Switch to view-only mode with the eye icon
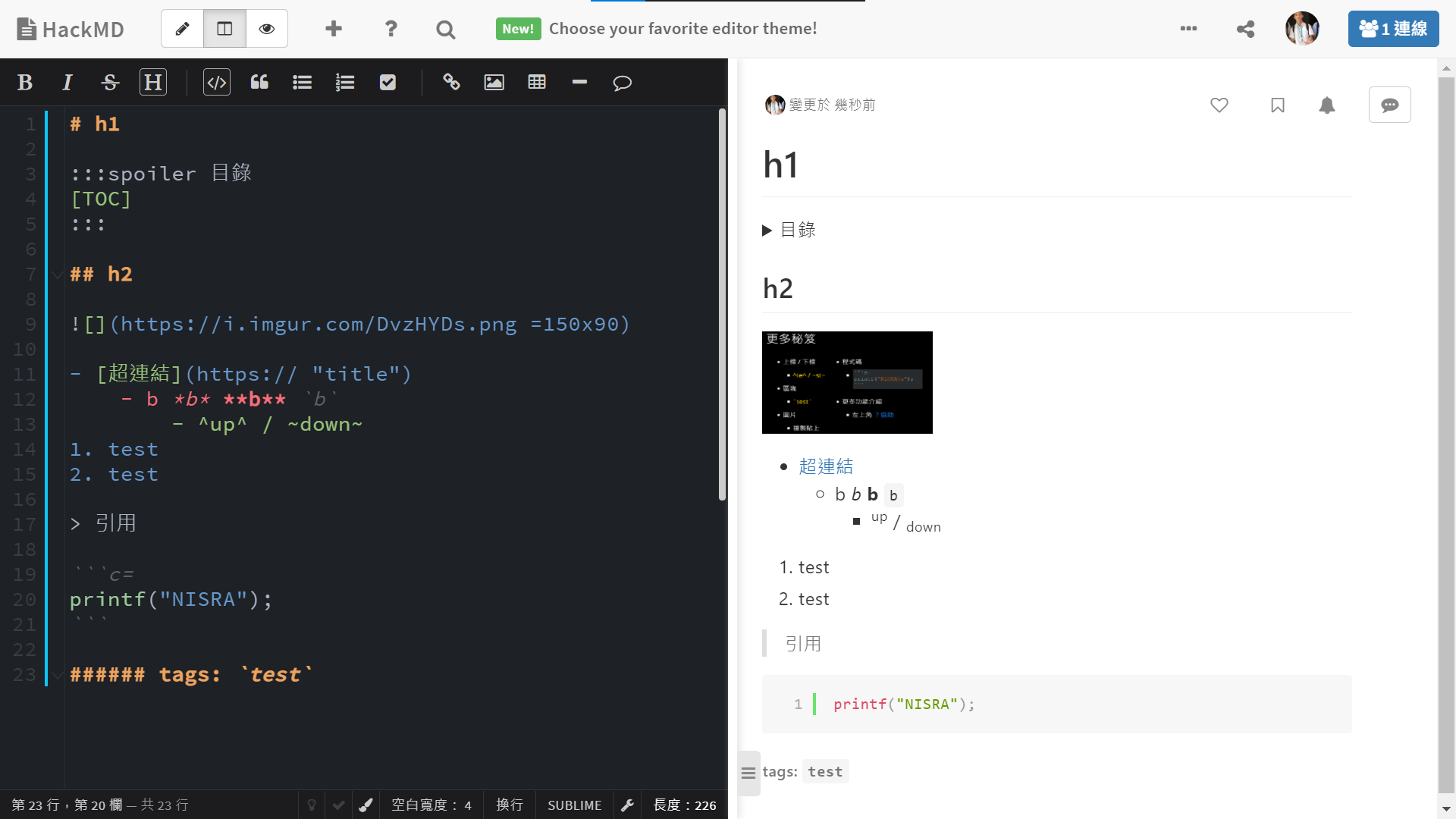The width and height of the screenshot is (1456, 819). (266, 29)
